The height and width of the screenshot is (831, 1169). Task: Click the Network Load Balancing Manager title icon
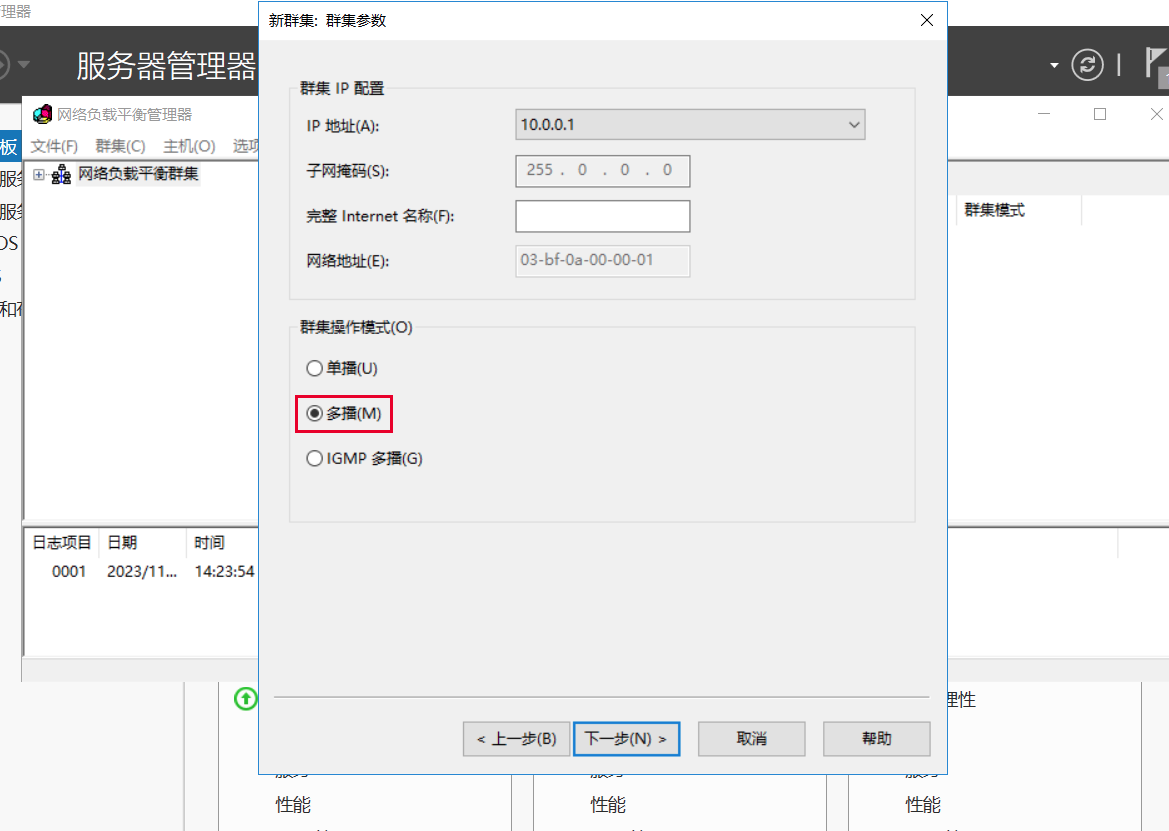42,114
